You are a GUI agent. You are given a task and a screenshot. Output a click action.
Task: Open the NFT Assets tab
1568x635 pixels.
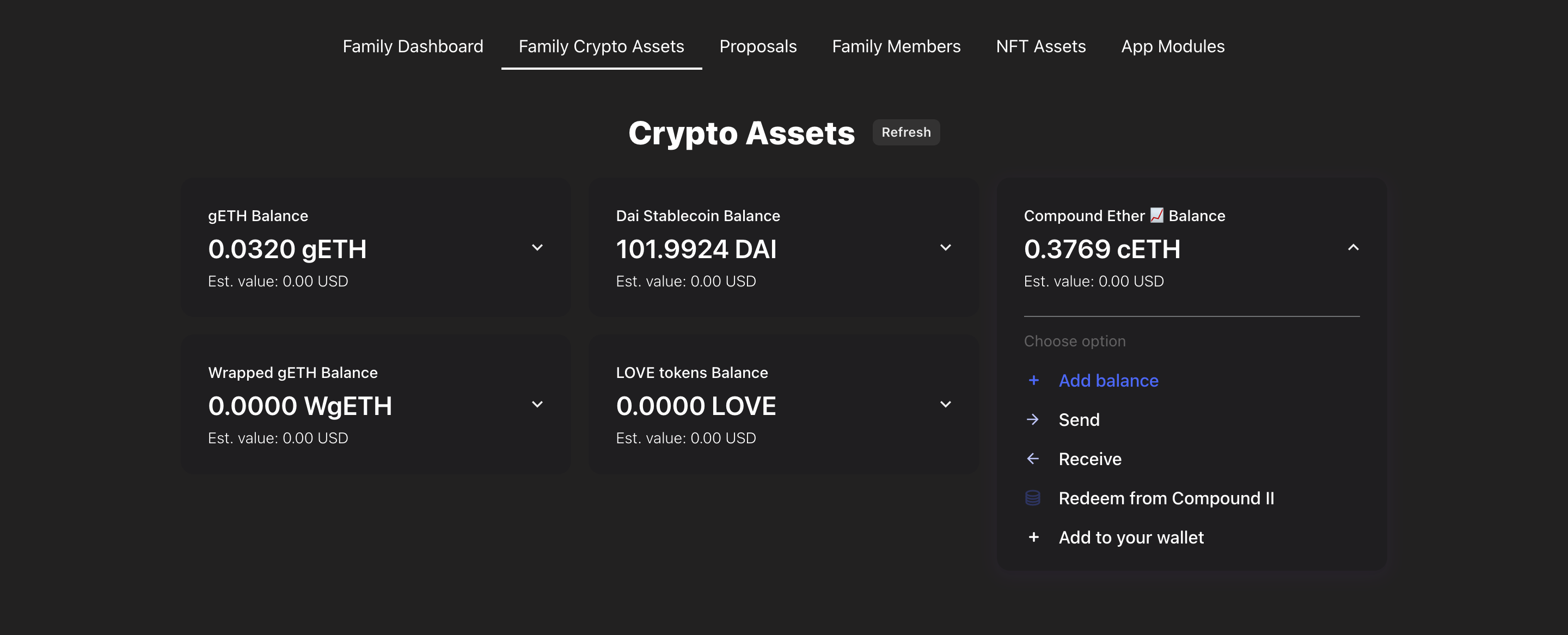click(1040, 46)
